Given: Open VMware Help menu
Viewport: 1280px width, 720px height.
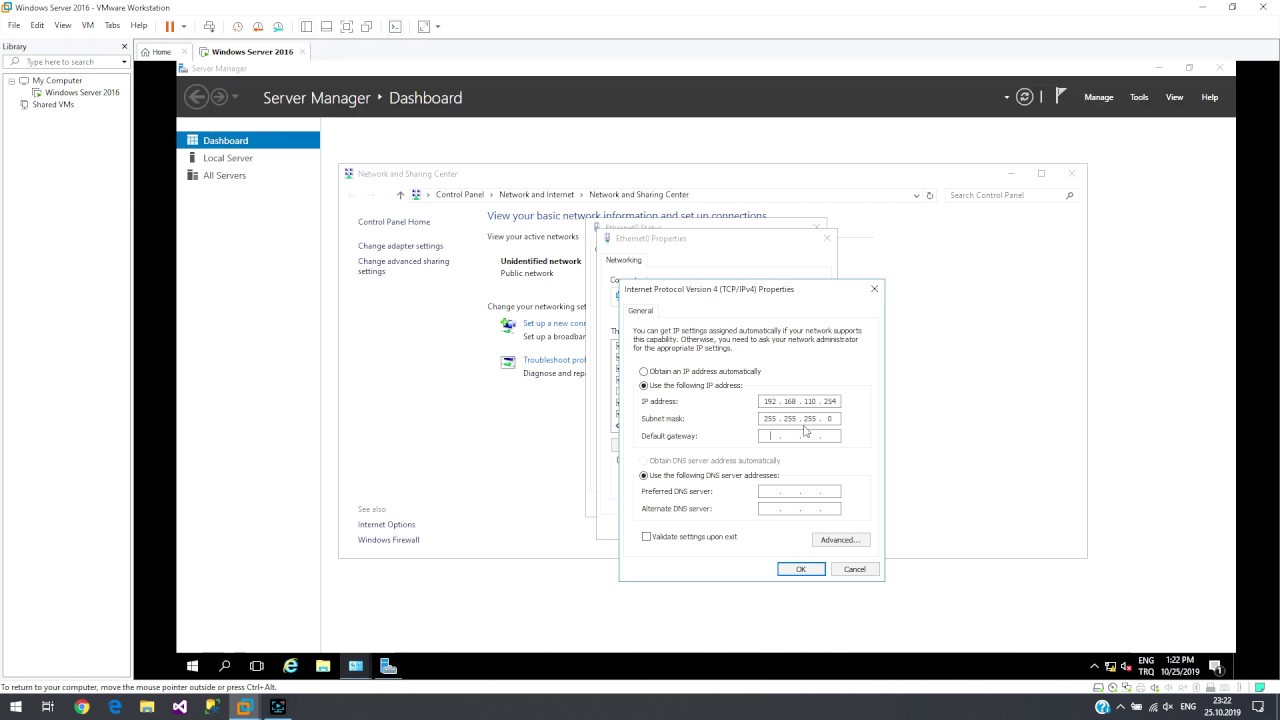Looking at the screenshot, I should point(139,25).
